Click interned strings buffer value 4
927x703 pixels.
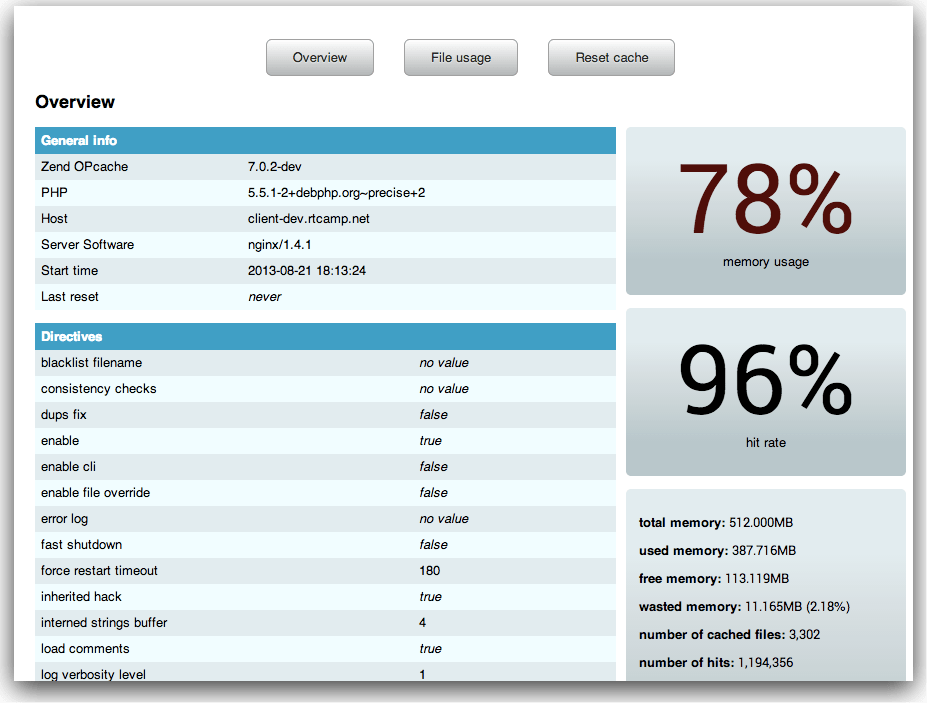pos(422,623)
